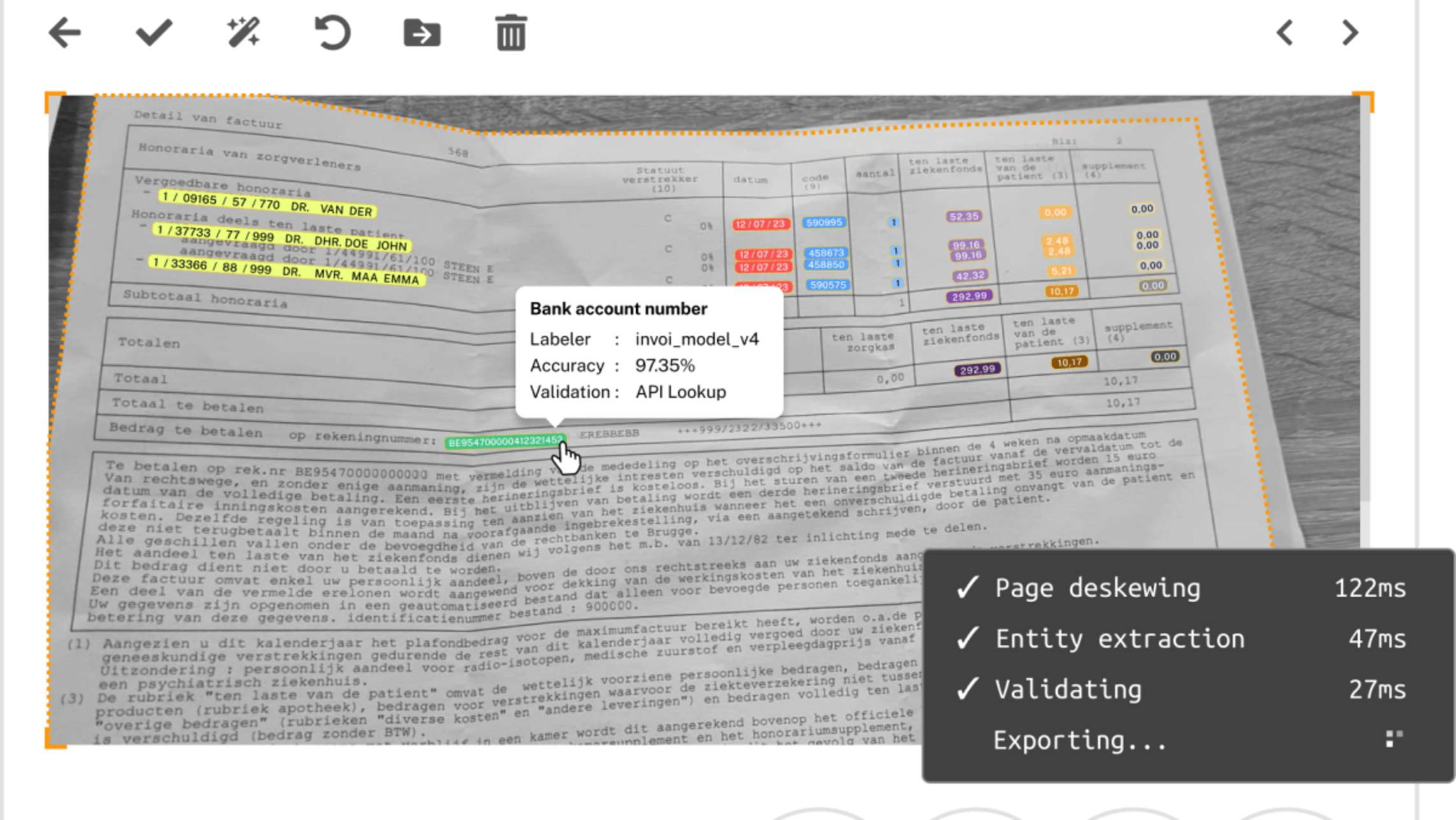Screen dimensions: 1456x820
Task: Select yellow highlight '1 / 09165 / 57 / 770 DR. VAN DER'
Action: 268,204
